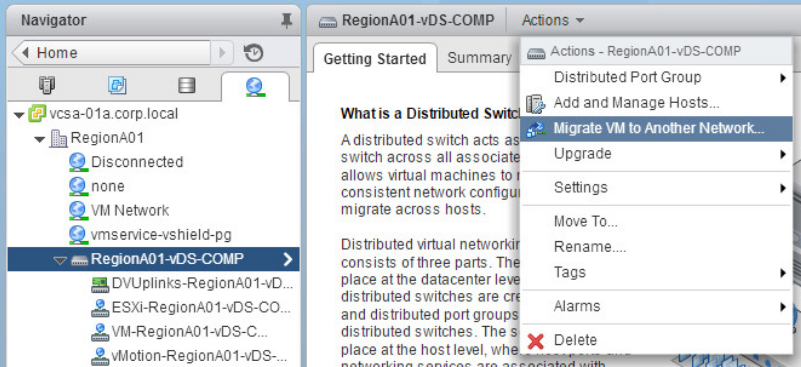The width and height of the screenshot is (801, 367).
Task: Click the Home back button
Action: [111, 53]
